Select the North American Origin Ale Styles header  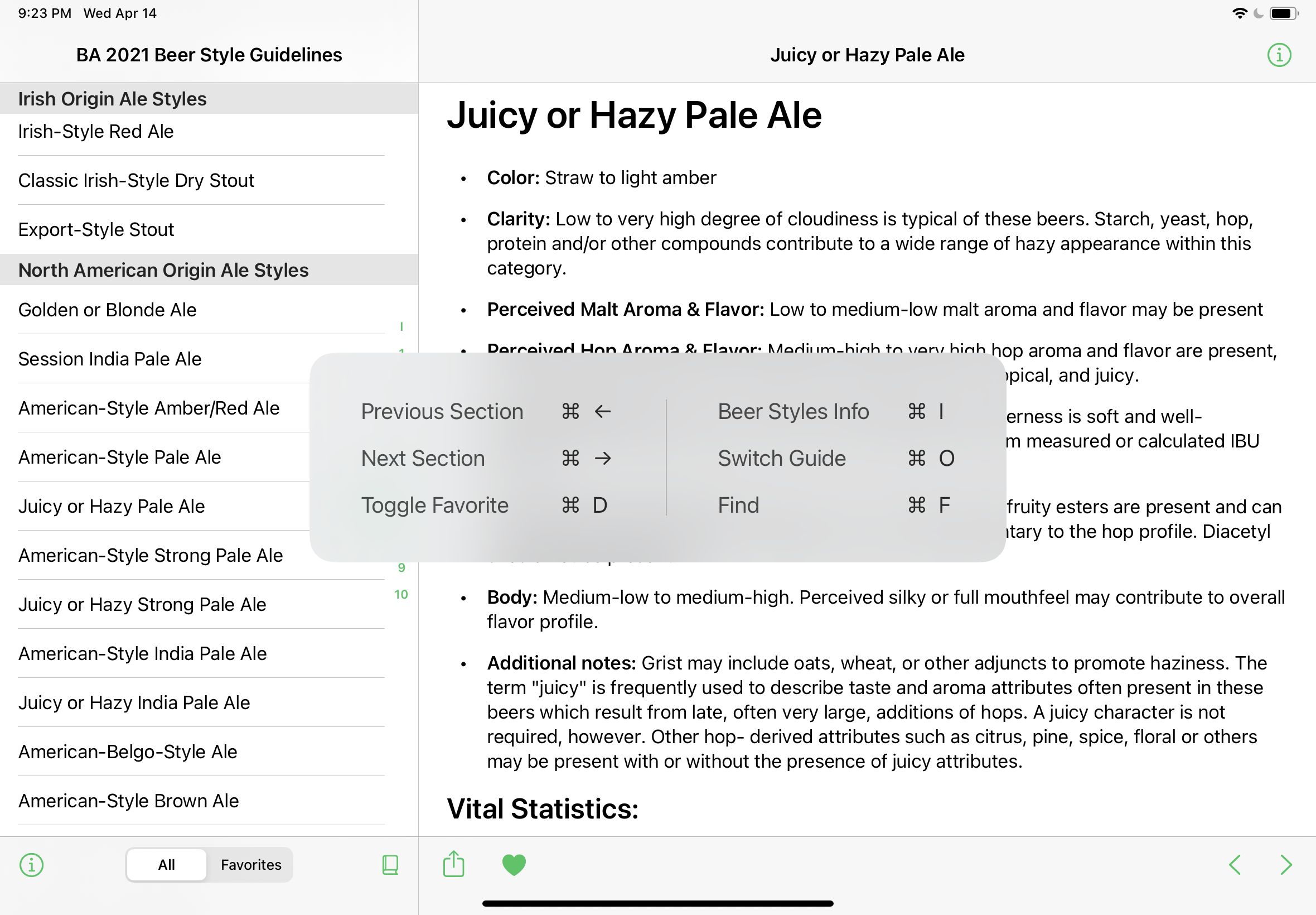[x=209, y=270]
